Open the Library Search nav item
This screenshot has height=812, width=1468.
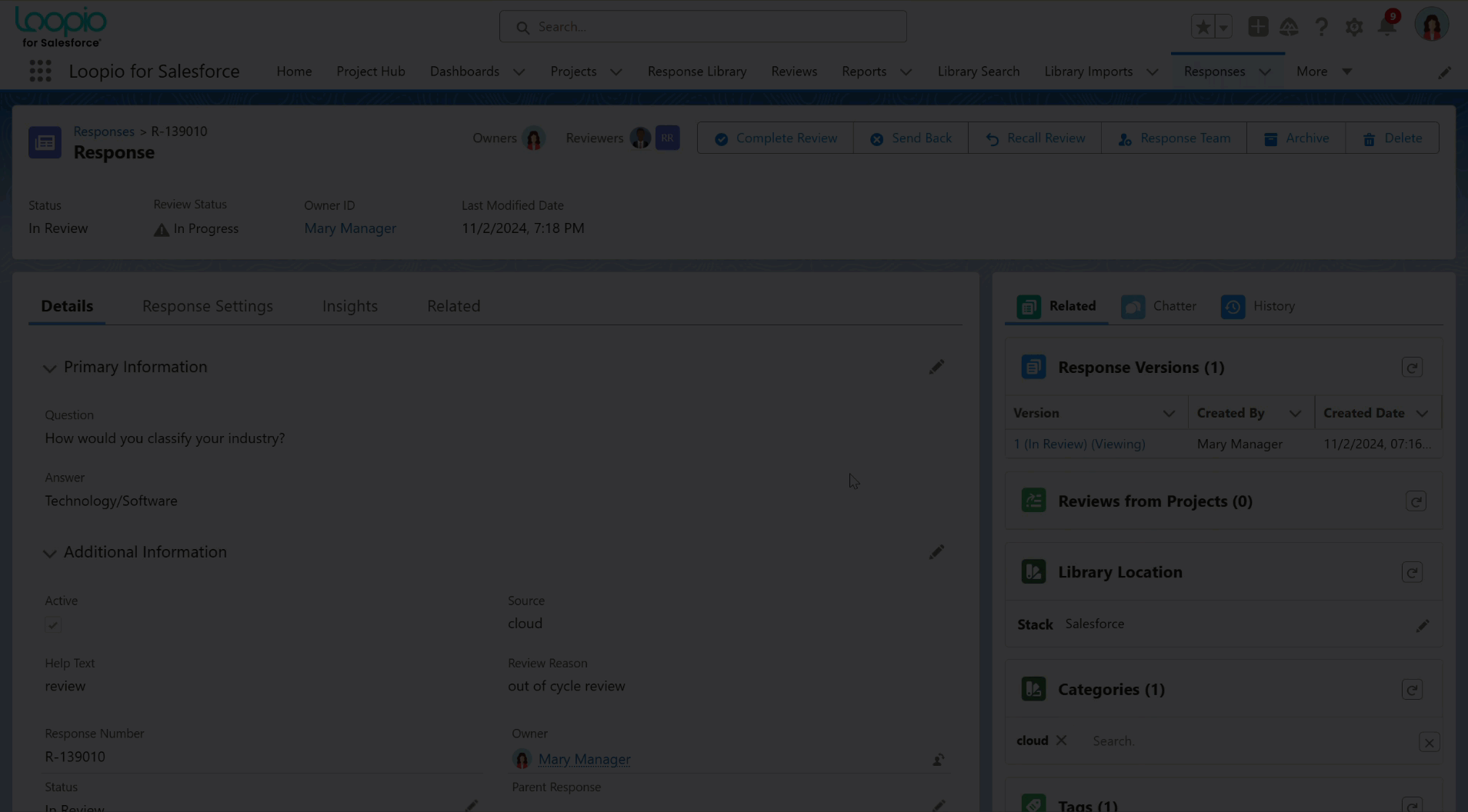[x=979, y=72]
